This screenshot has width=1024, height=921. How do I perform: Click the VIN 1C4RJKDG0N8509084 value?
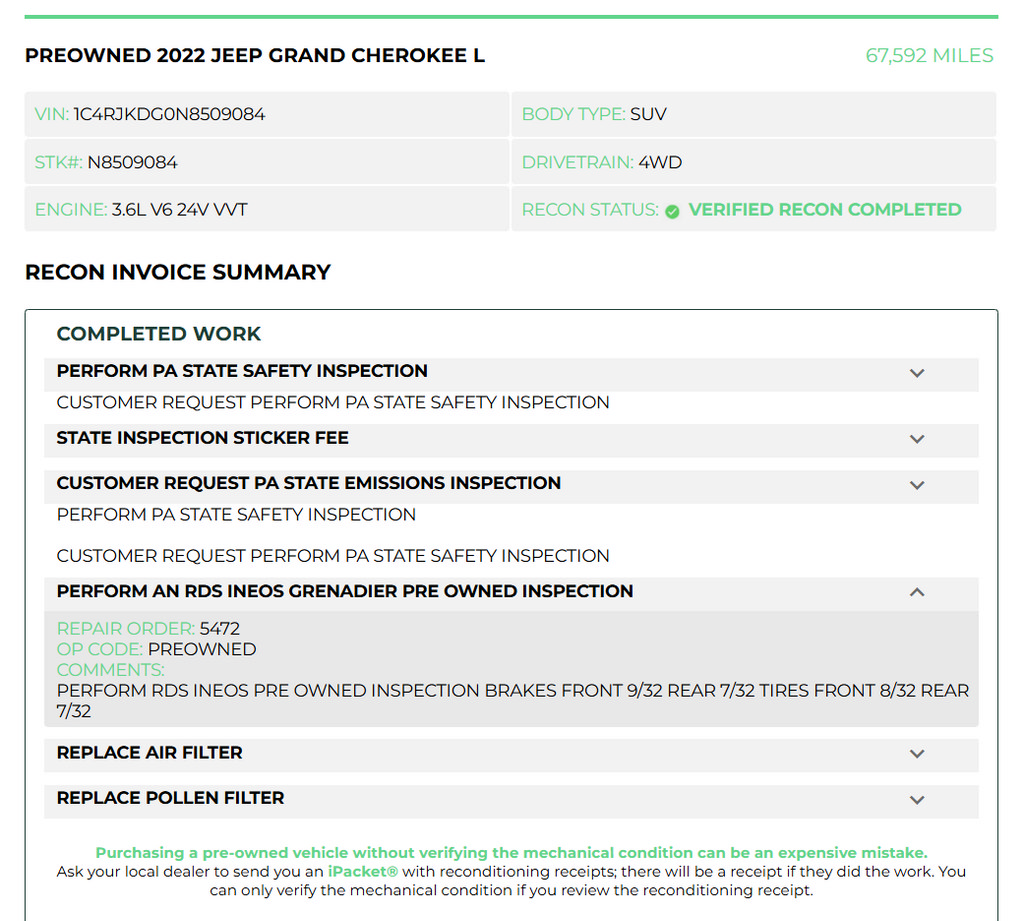point(169,114)
